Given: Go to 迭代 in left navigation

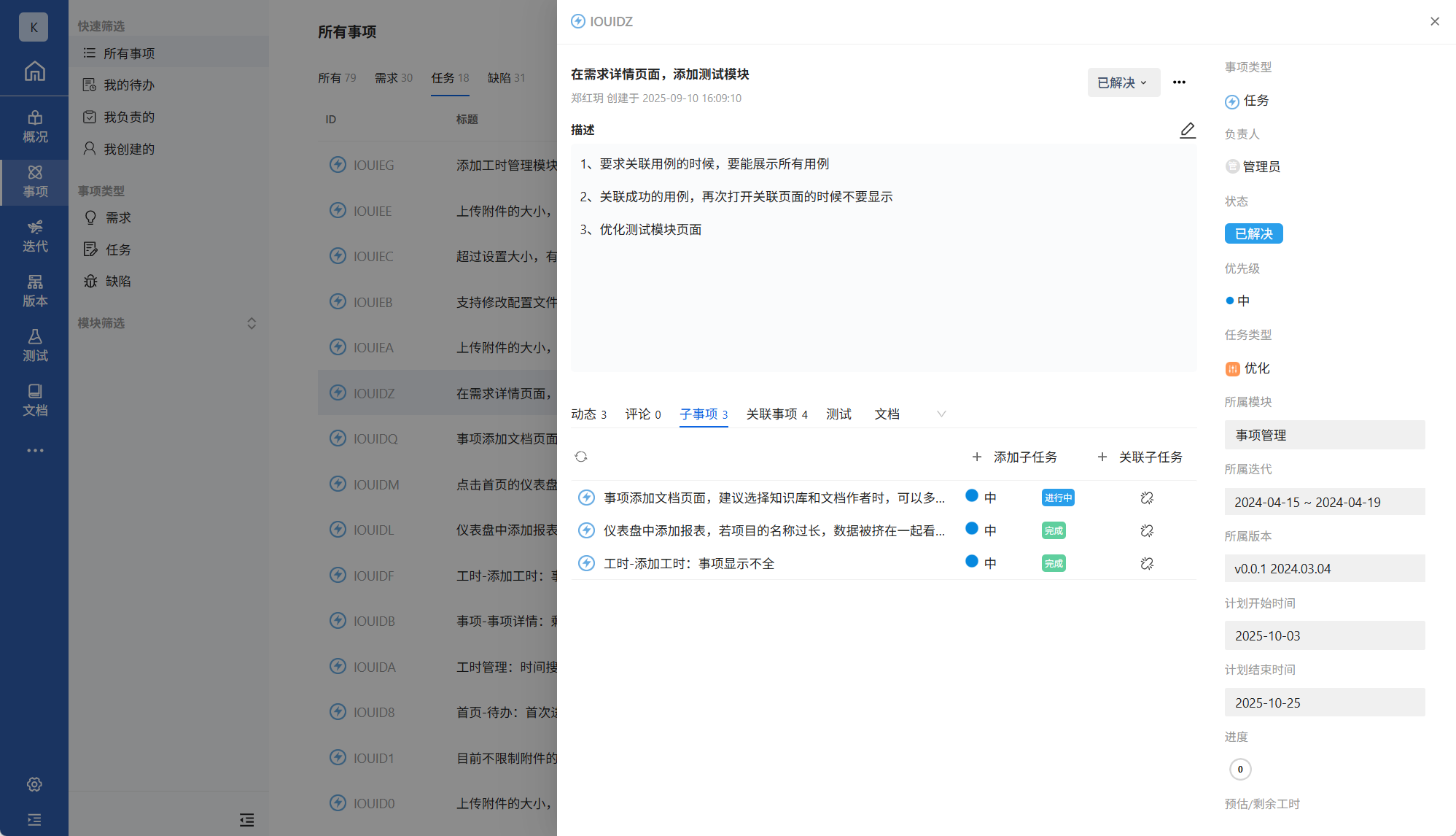Looking at the screenshot, I should [x=34, y=236].
